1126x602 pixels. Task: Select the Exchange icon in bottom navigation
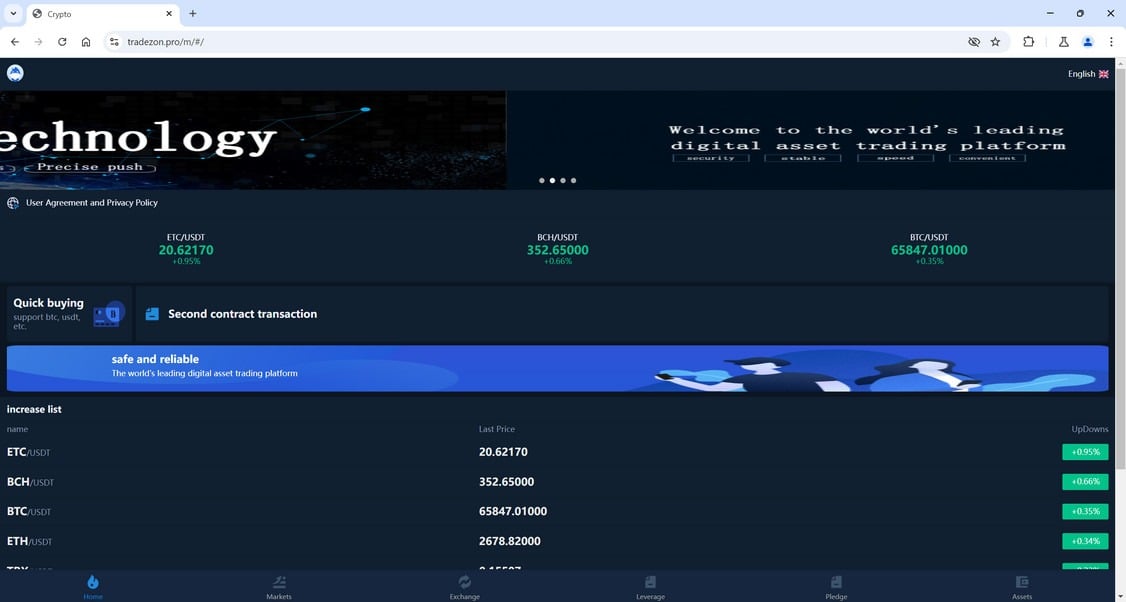coord(464,581)
